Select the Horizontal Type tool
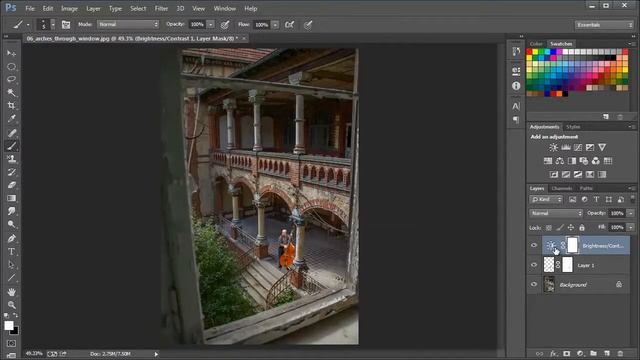 tap(11, 251)
